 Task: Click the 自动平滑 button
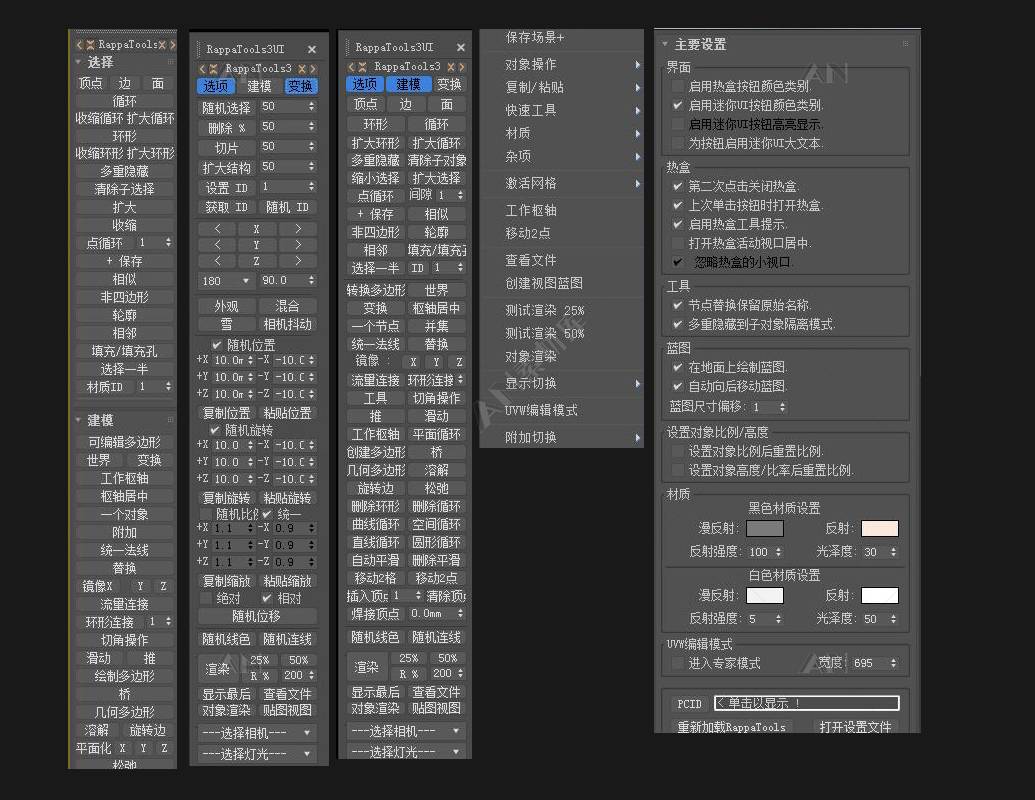click(x=376, y=560)
